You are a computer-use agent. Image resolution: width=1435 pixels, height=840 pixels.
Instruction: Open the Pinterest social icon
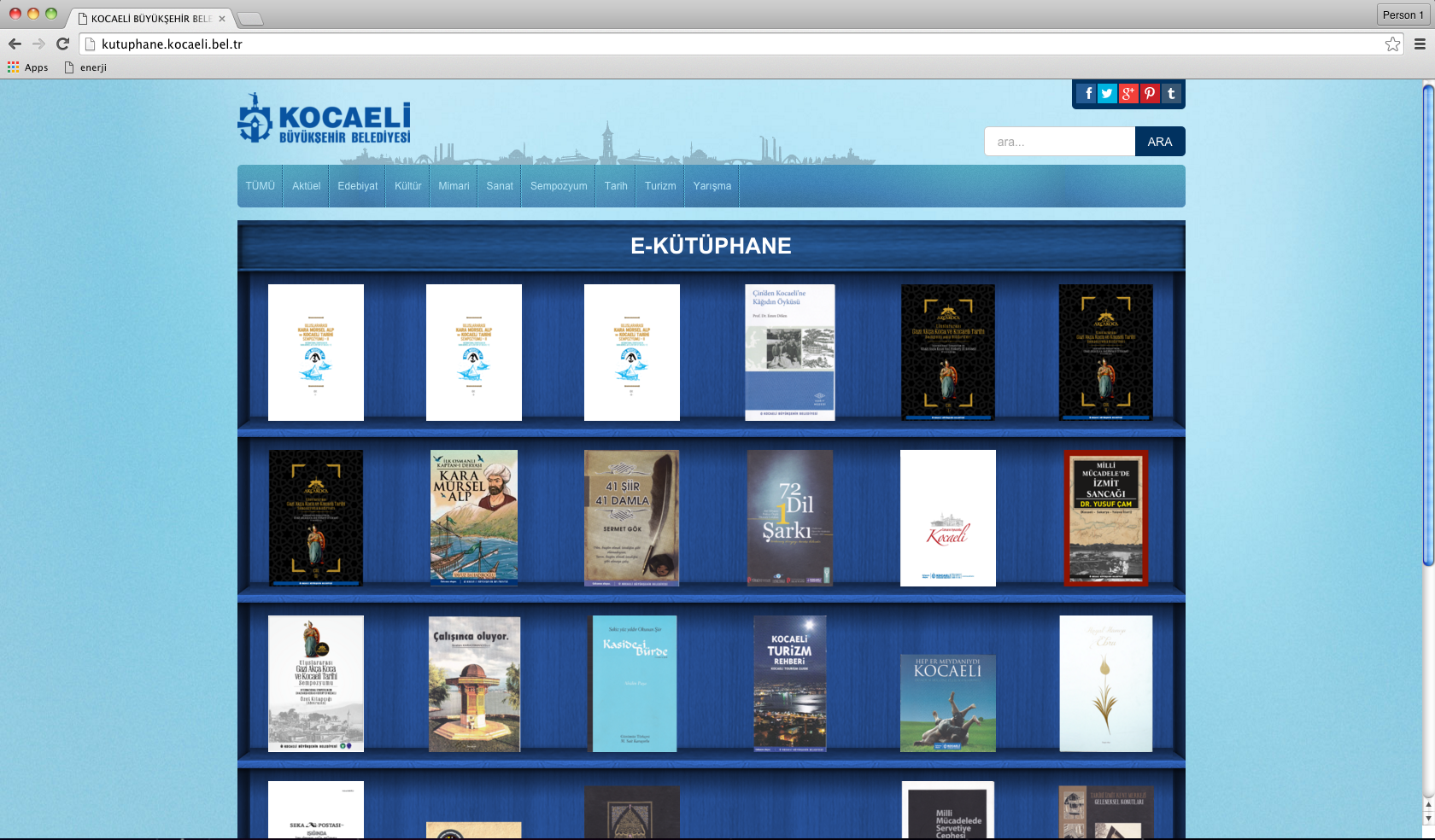tap(1150, 94)
